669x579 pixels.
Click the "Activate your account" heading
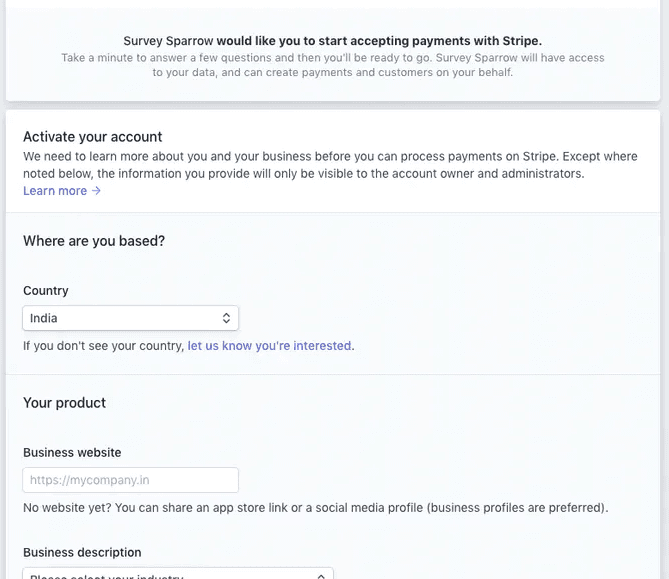tap(92, 137)
